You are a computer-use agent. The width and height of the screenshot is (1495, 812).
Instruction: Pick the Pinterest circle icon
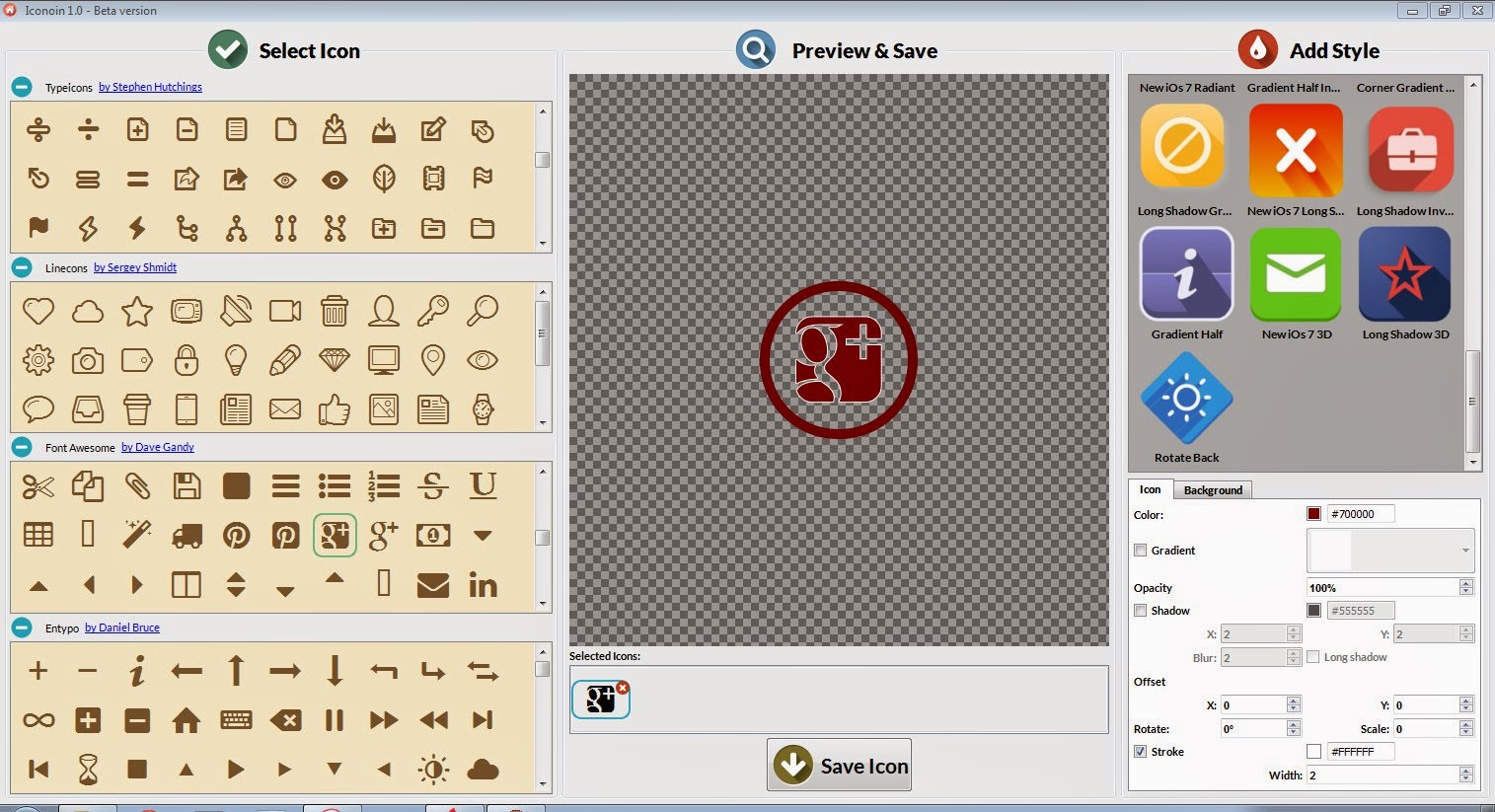pos(236,535)
